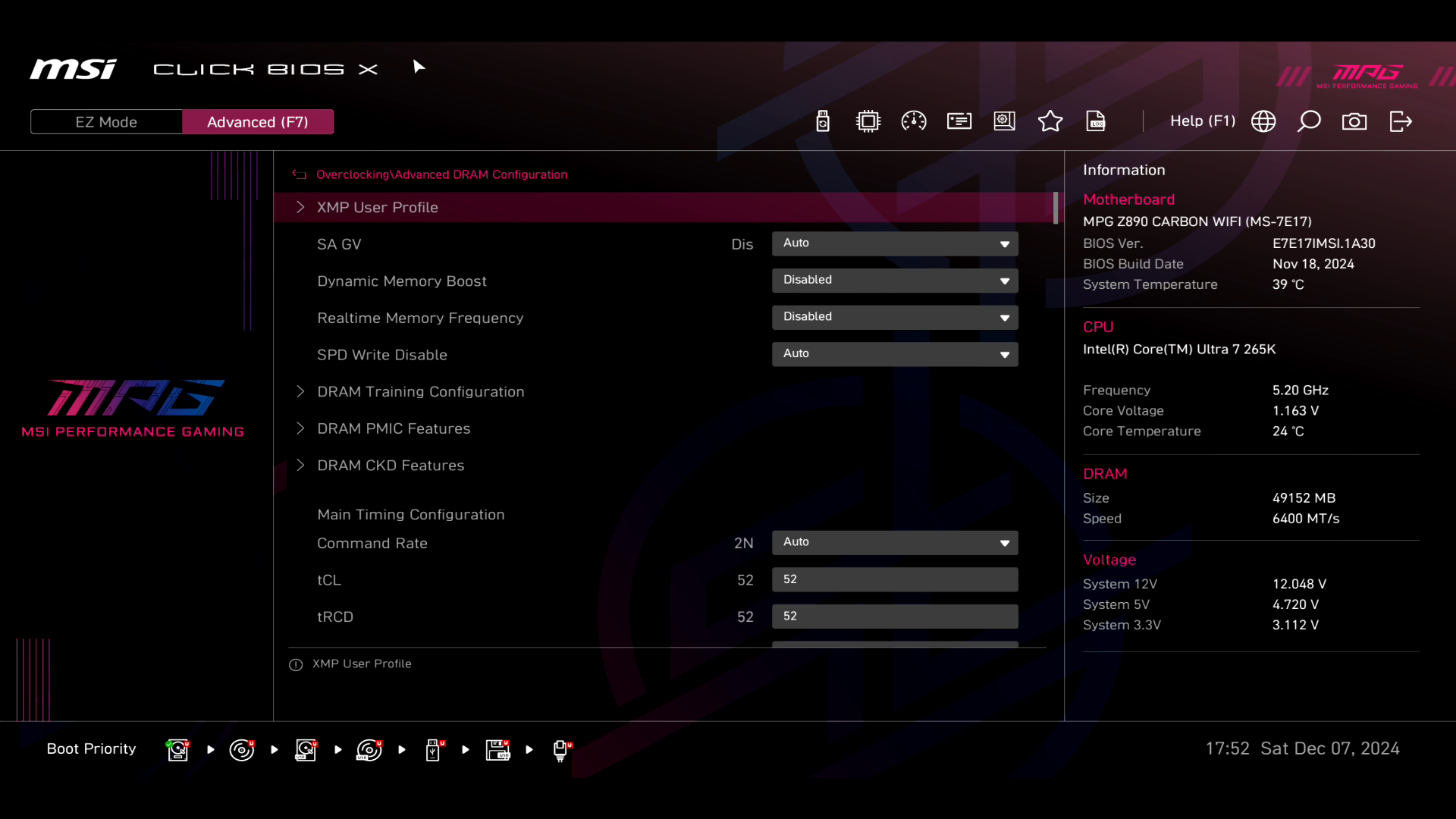Open the speedometer overclocking icon

[x=914, y=121]
